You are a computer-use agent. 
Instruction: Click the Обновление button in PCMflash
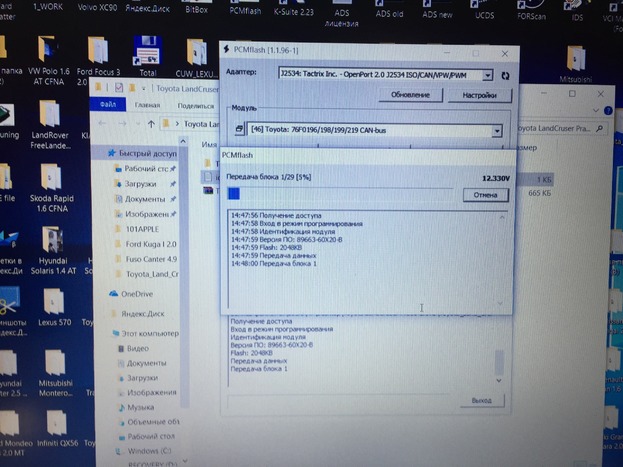coord(410,94)
